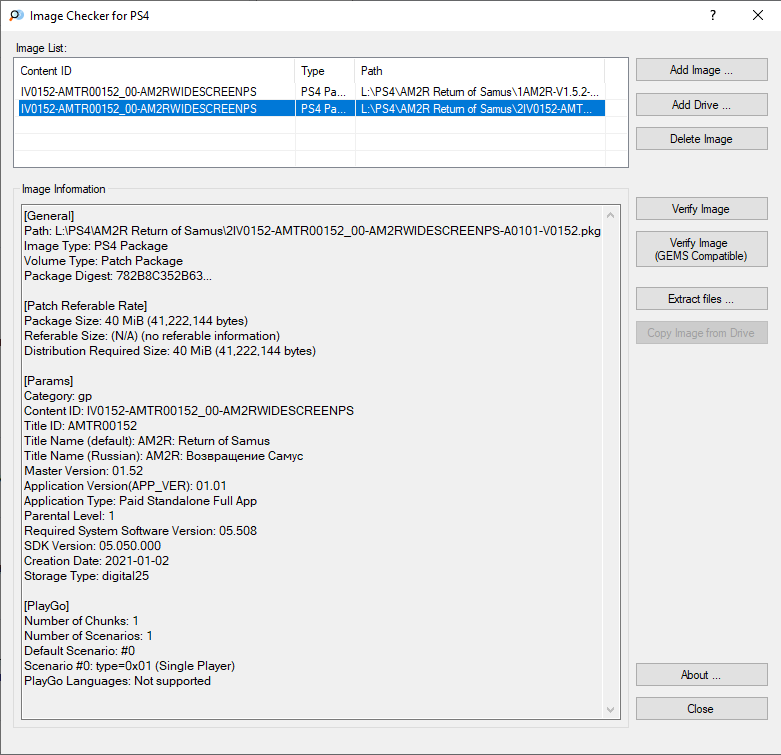Open the About dialog
781x755 pixels.
(701, 675)
